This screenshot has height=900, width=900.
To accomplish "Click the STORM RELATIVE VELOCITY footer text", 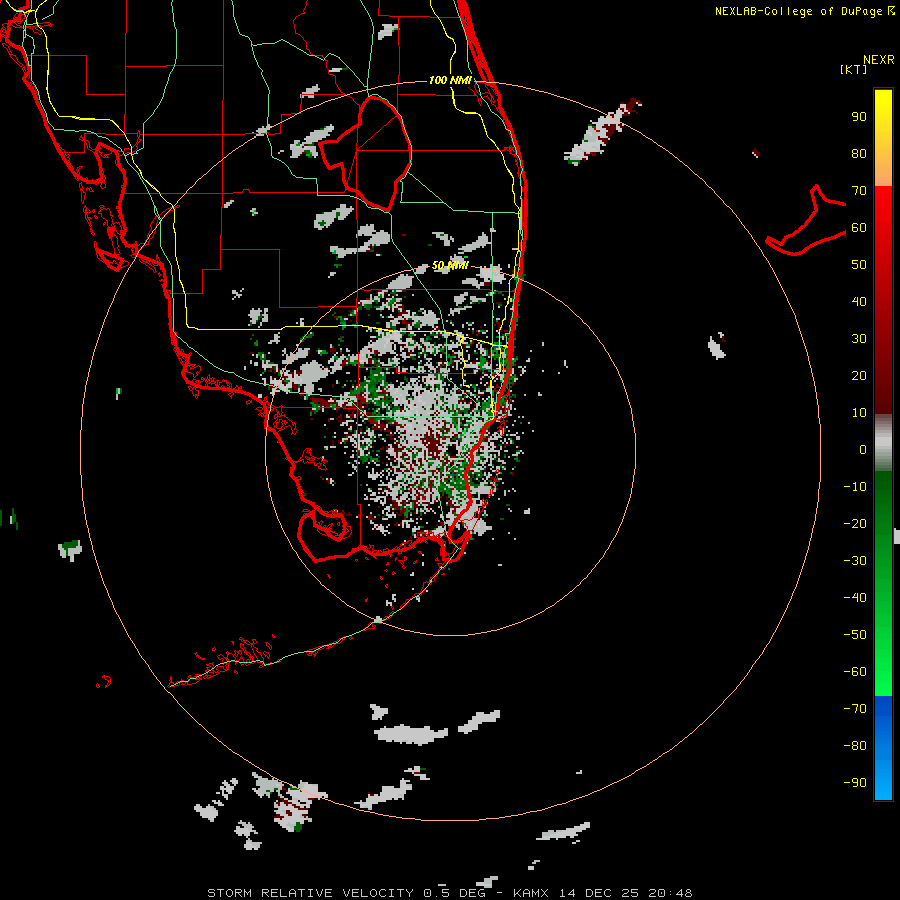I will click(x=309, y=893).
